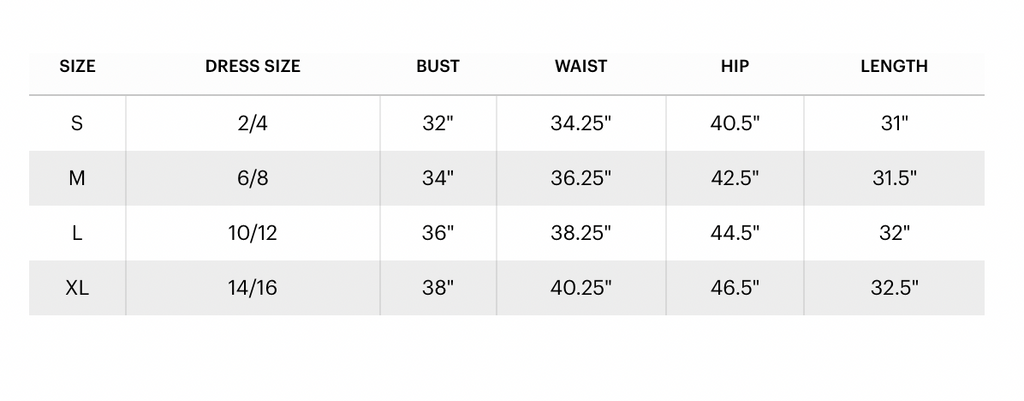Click dress size 2/4 cell
The width and height of the screenshot is (1024, 401).
tap(252, 124)
